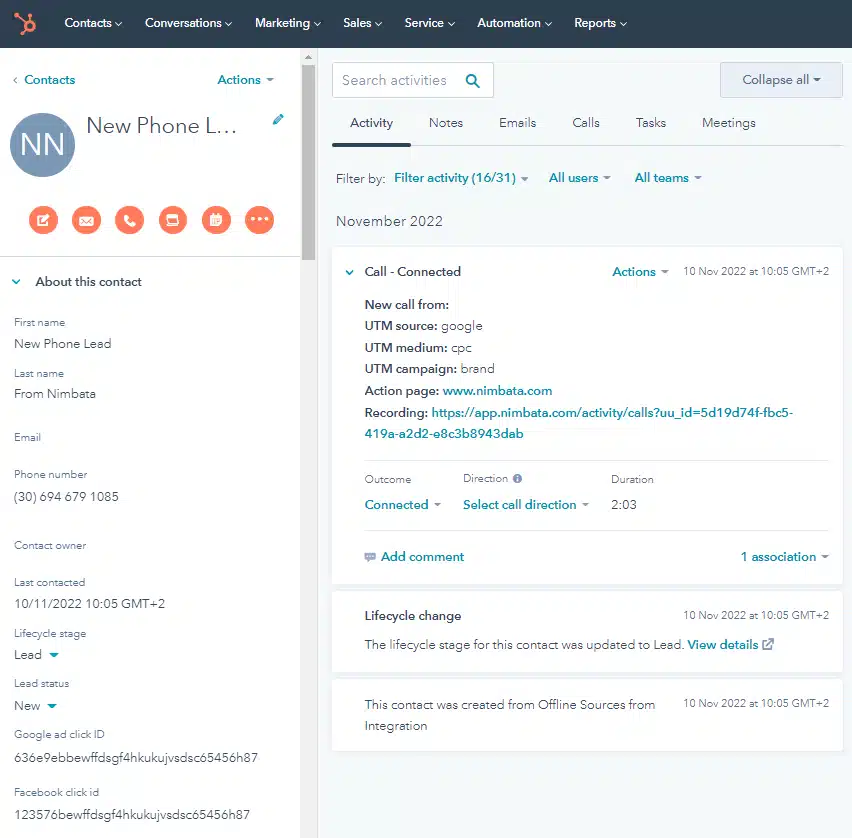Click the orange phone call icon button
The width and height of the screenshot is (852, 838).
point(129,220)
